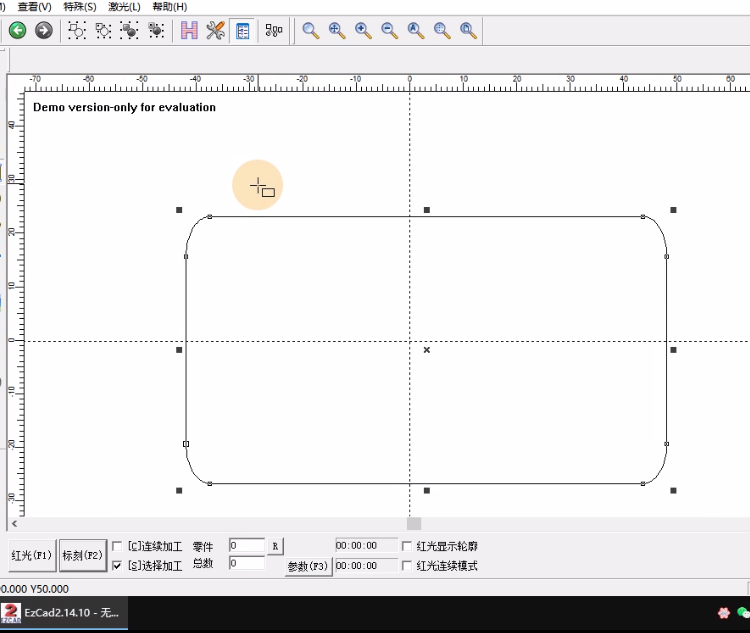Click the EzCad2.14.10 taskbar button
The image size is (750, 633).
(x=64, y=613)
